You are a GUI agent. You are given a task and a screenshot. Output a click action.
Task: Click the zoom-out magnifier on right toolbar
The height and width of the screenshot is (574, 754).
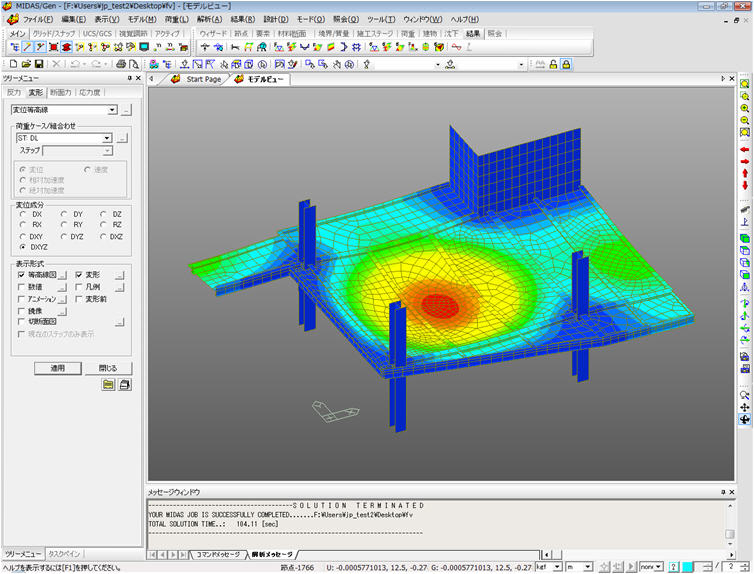click(x=745, y=120)
